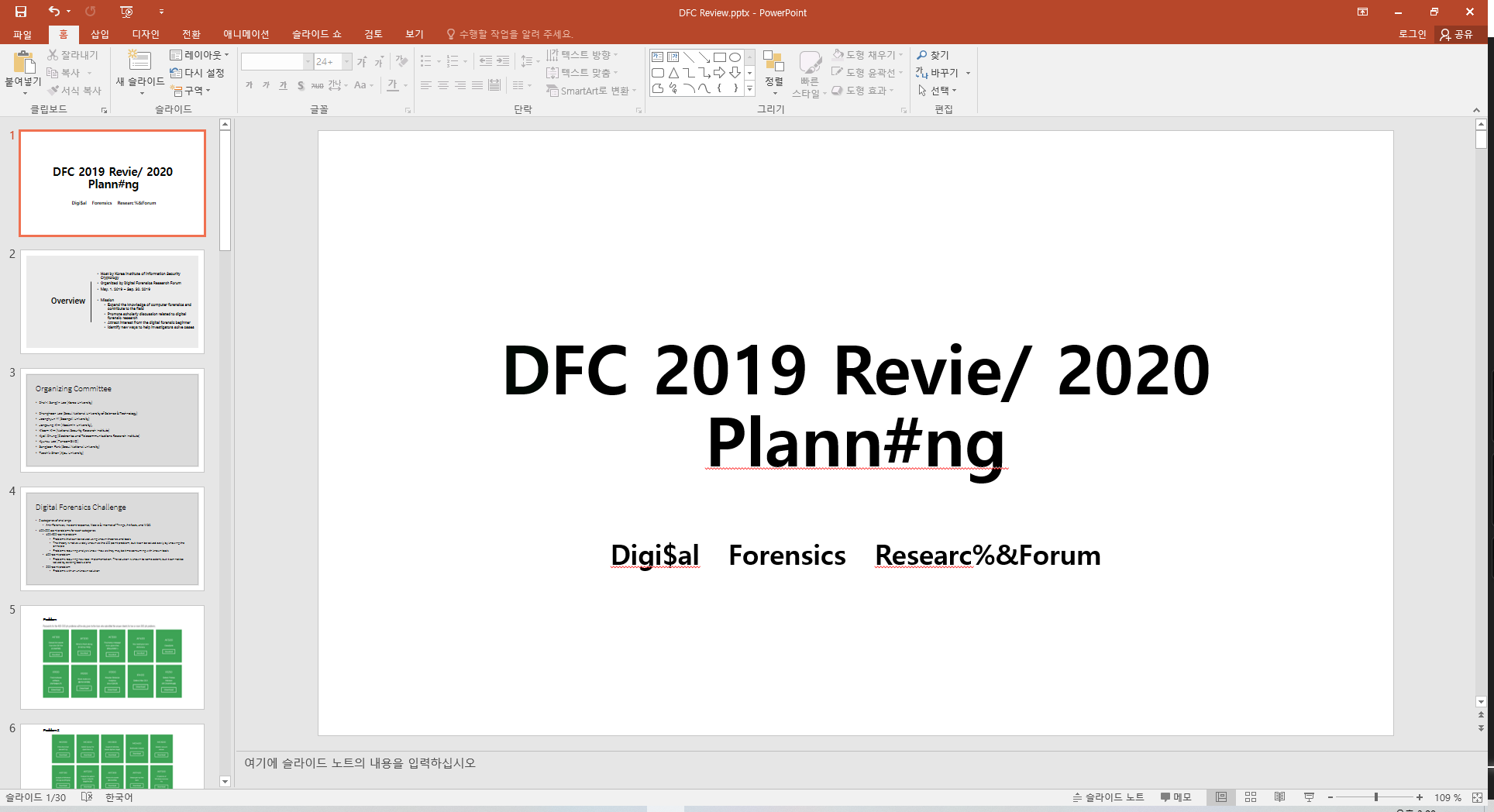The height and width of the screenshot is (812, 1494).
Task: Open the Design (디자인) tab
Action: point(146,34)
